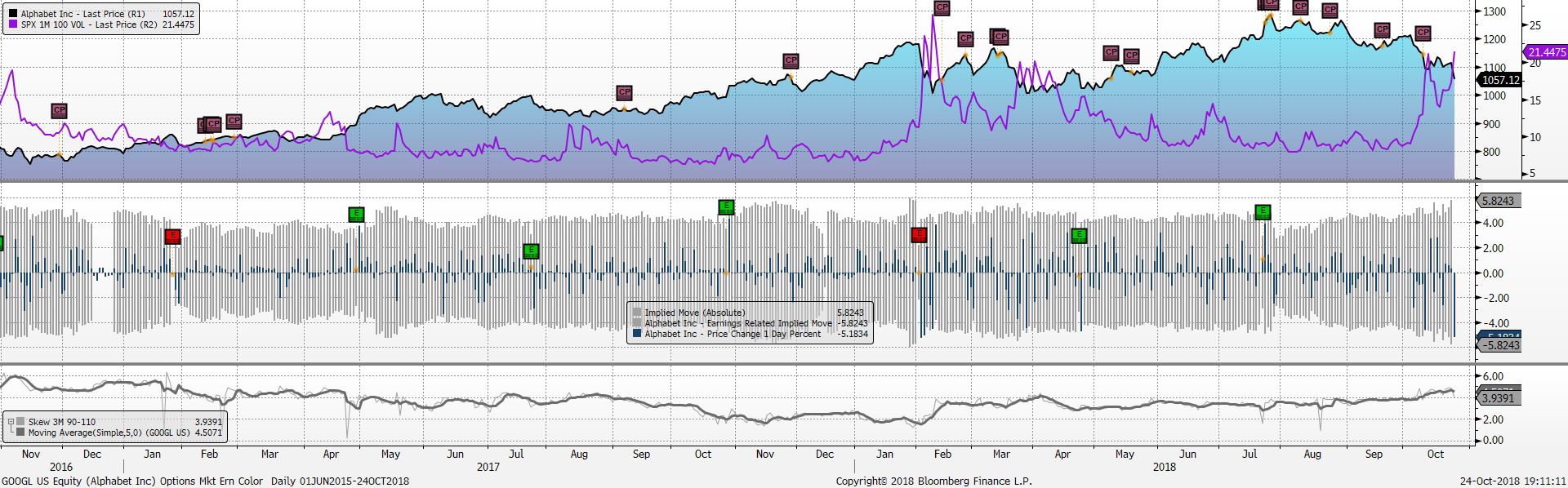Select the 'Alphabet Inc - Earnings Related Implied Move' legend label
The width and height of the screenshot is (1568, 488).
pos(738,323)
